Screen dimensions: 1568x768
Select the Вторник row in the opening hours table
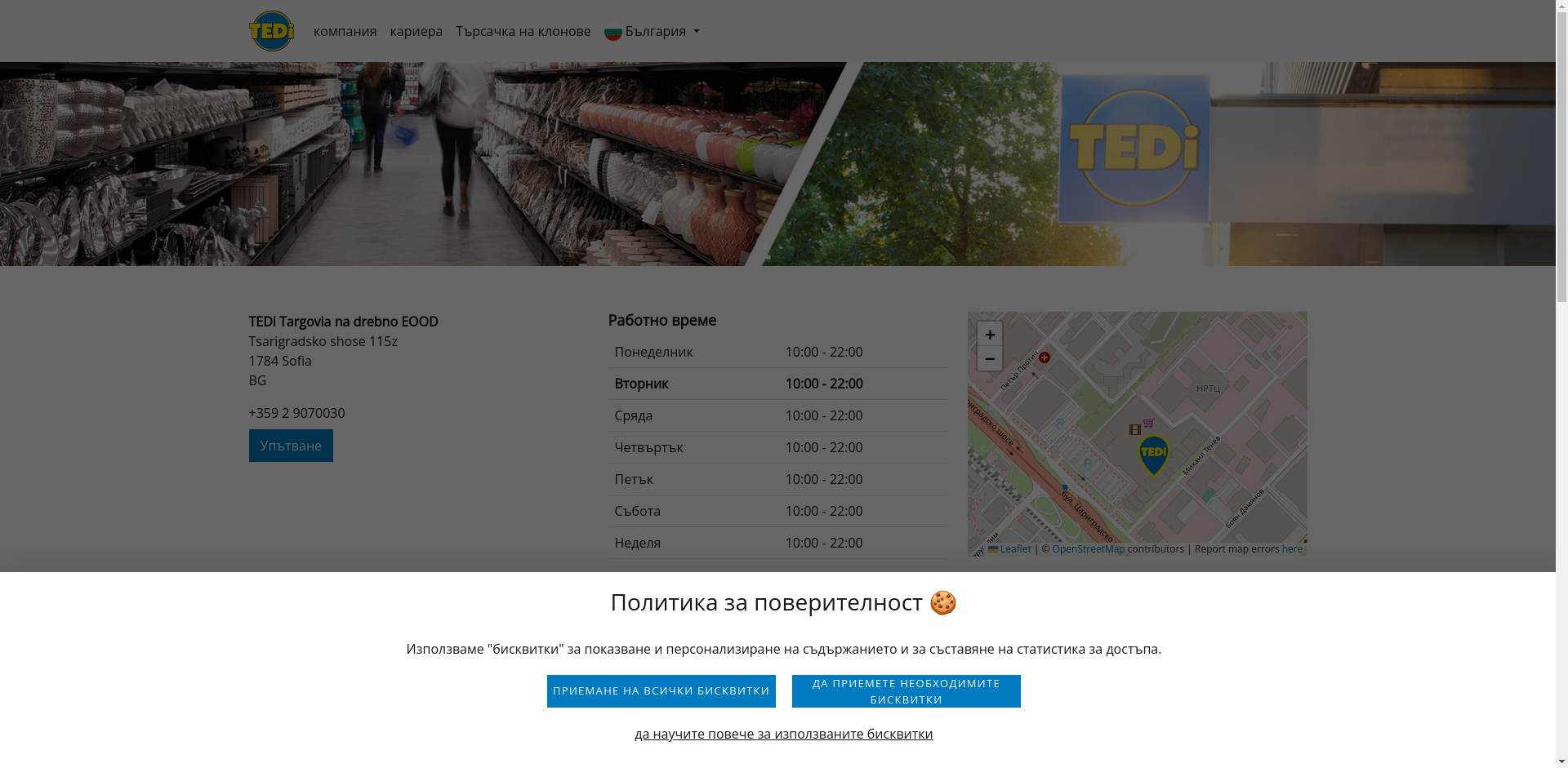(x=776, y=383)
